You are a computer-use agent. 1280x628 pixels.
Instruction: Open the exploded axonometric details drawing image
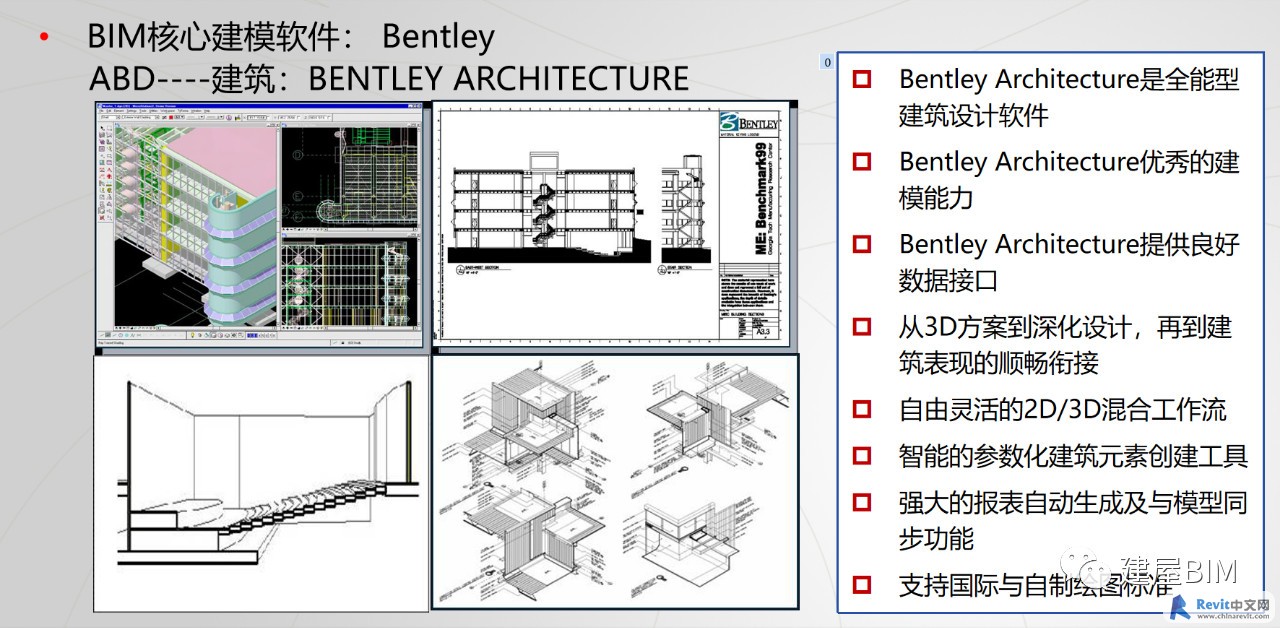(615, 482)
